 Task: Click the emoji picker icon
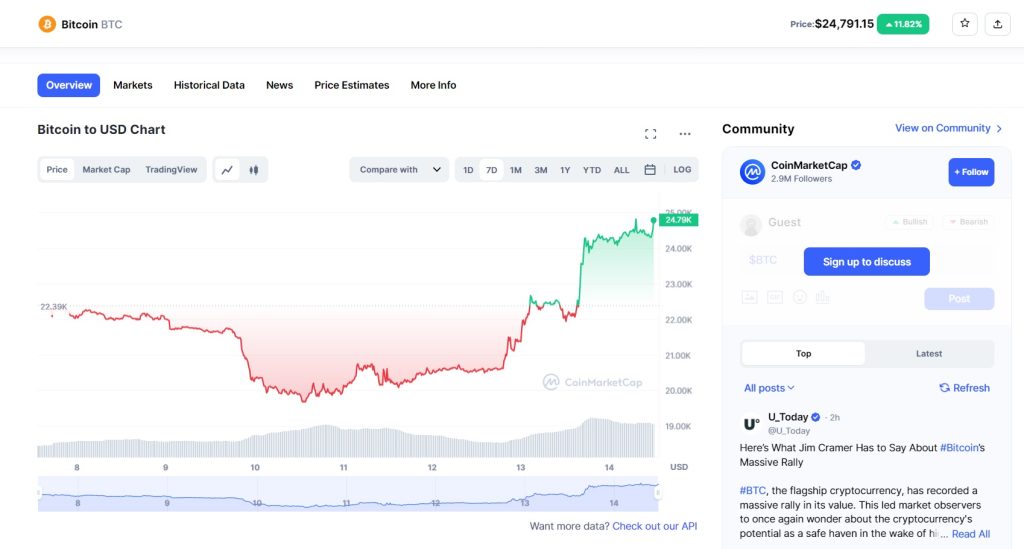pyautogui.click(x=799, y=298)
